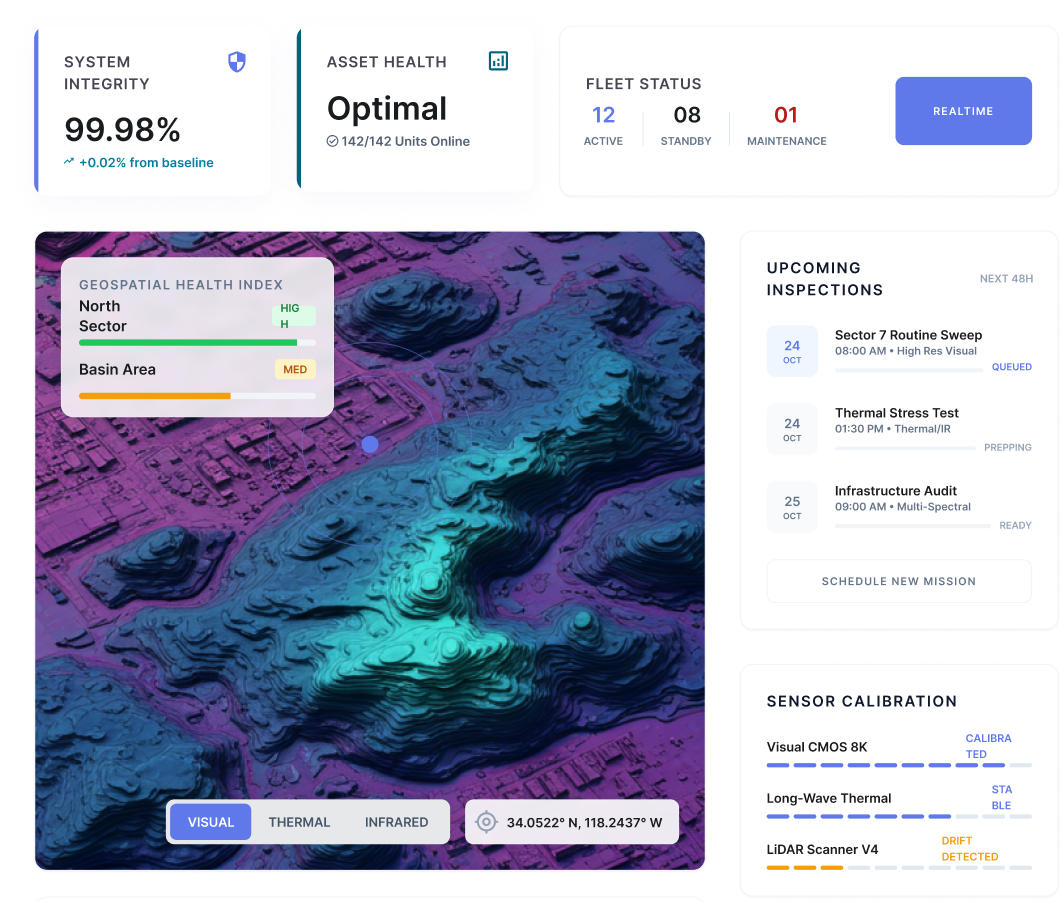Click the crosshair location icon
The image size is (1061, 902).
[x=486, y=822]
